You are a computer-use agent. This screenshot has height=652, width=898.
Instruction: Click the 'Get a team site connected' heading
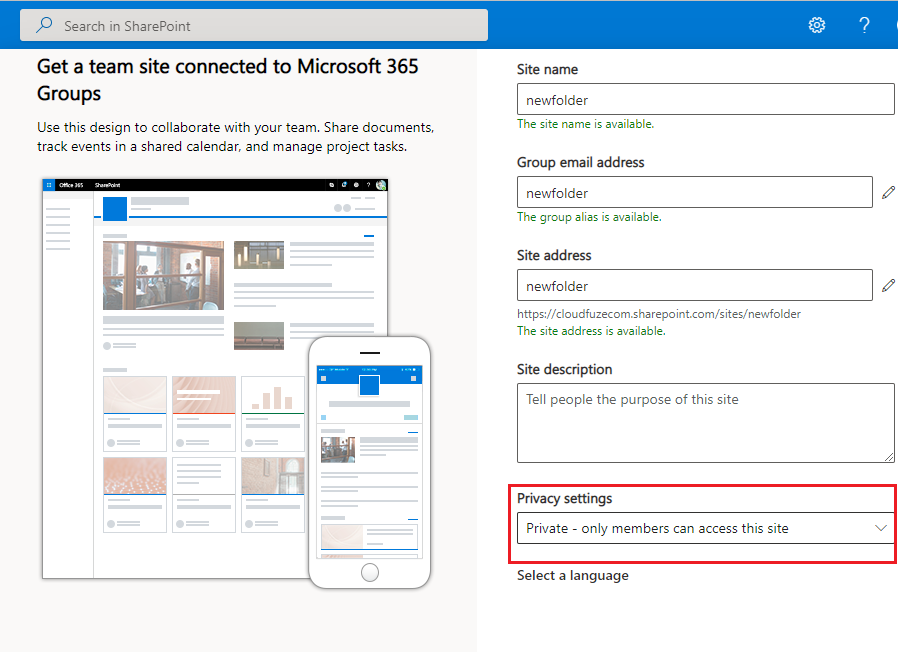click(x=227, y=80)
